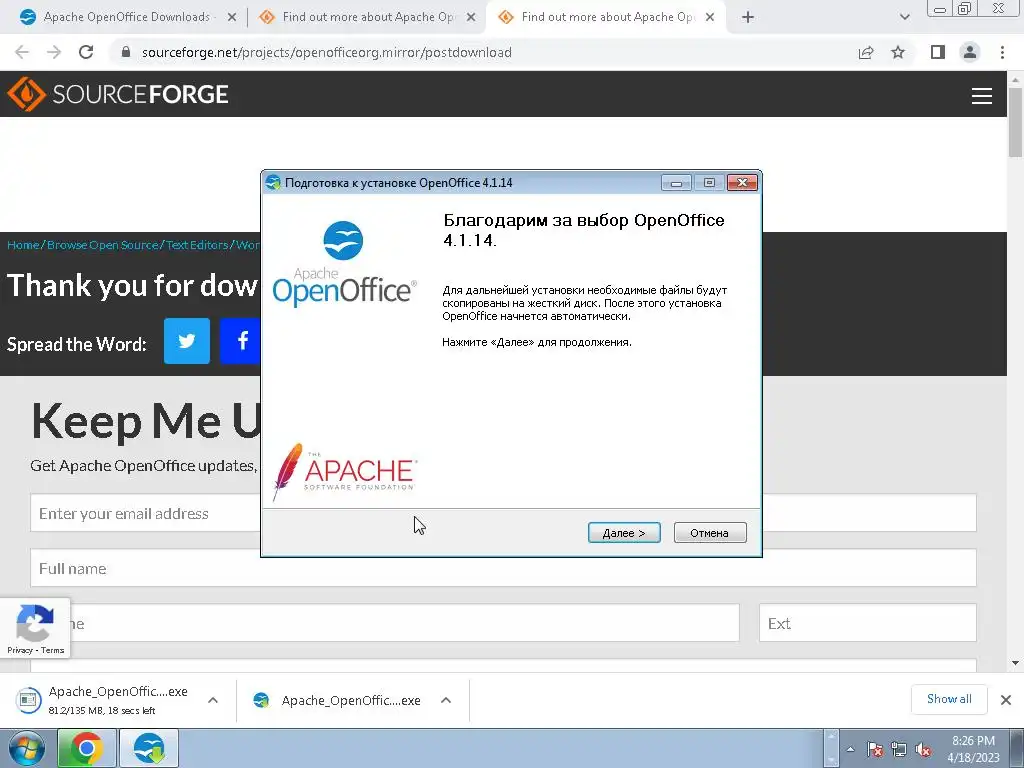The image size is (1024, 768).
Task: Open the SourceForge hamburger menu
Action: coord(982,95)
